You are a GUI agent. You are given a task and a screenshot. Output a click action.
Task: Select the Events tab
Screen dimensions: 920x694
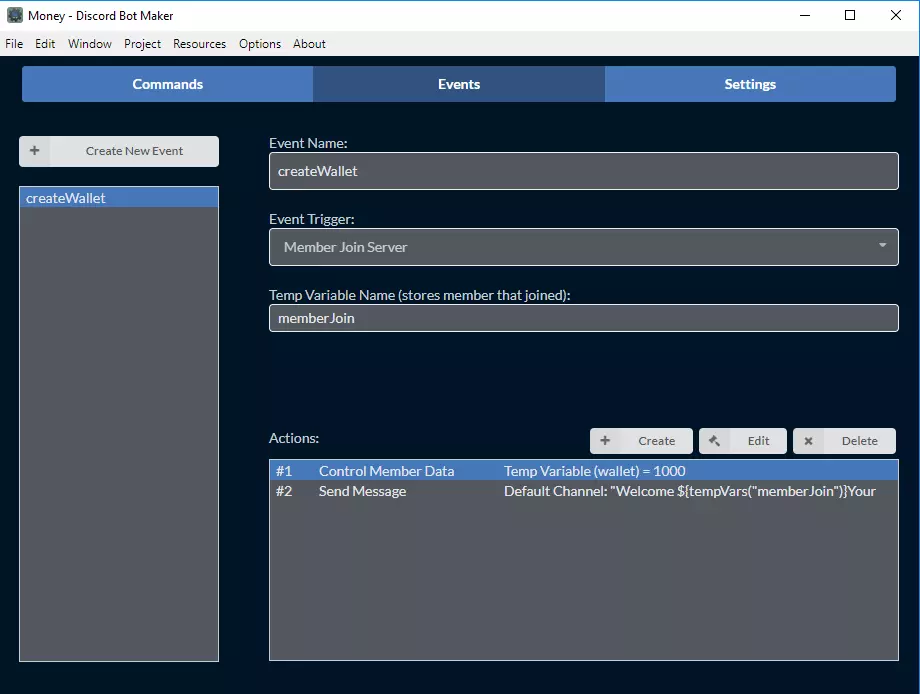click(x=459, y=84)
